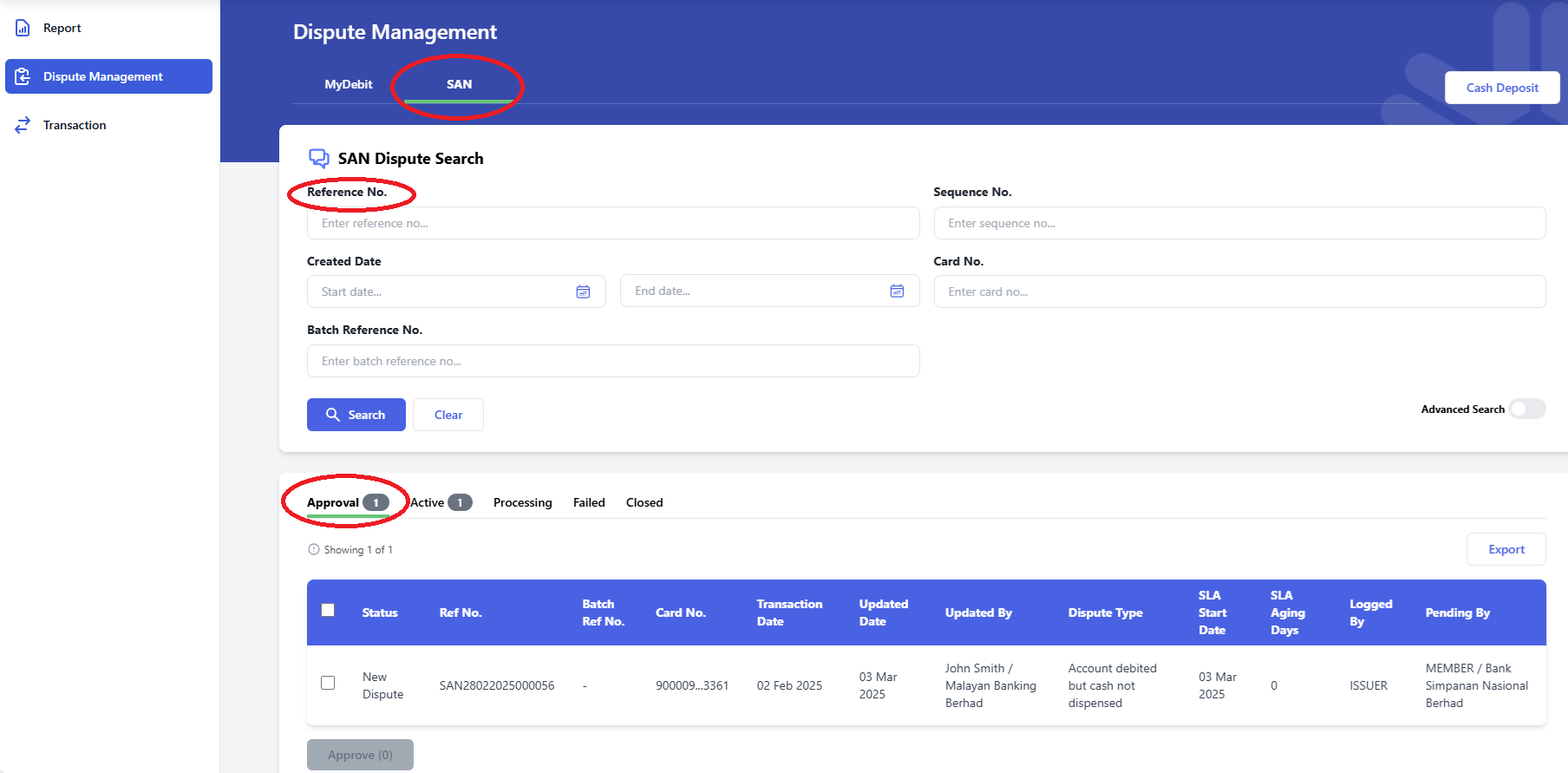Click reference number SAN28022025000056
The height and width of the screenshot is (773, 1568).
coord(497,685)
